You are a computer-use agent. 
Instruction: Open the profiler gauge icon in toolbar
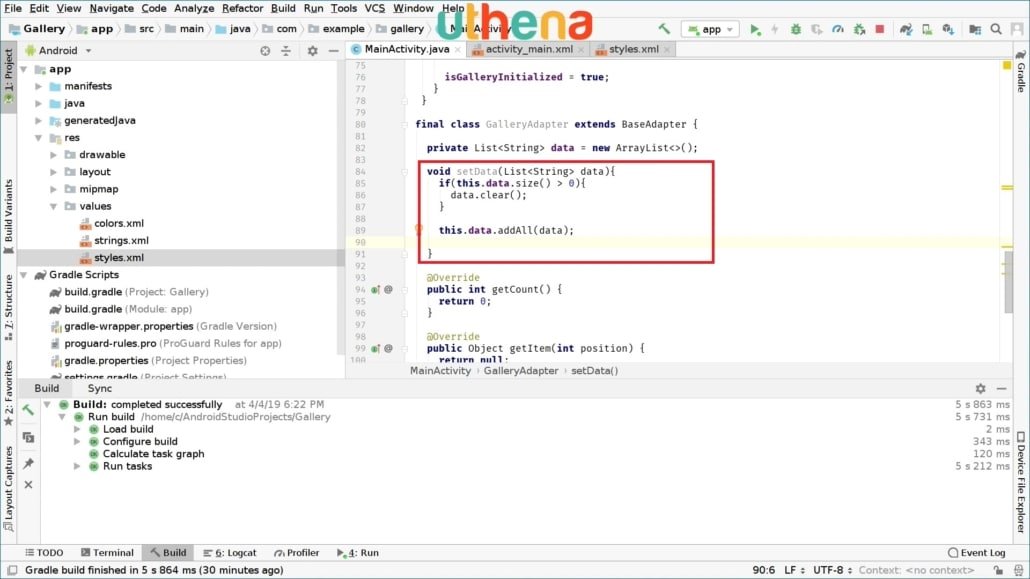click(x=838, y=30)
